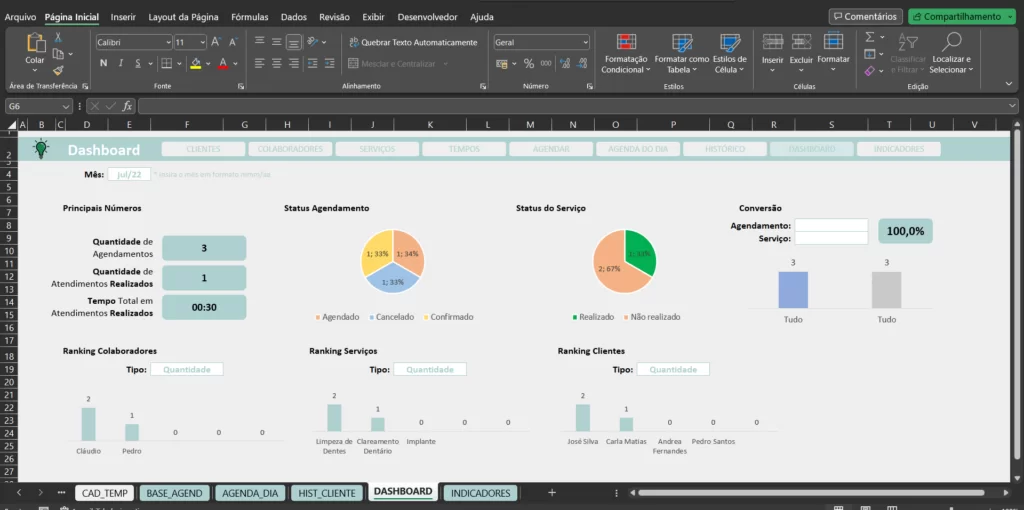Viewport: 1024px width, 510px height.
Task: Click the Clear eraser icon
Action: click(870, 71)
